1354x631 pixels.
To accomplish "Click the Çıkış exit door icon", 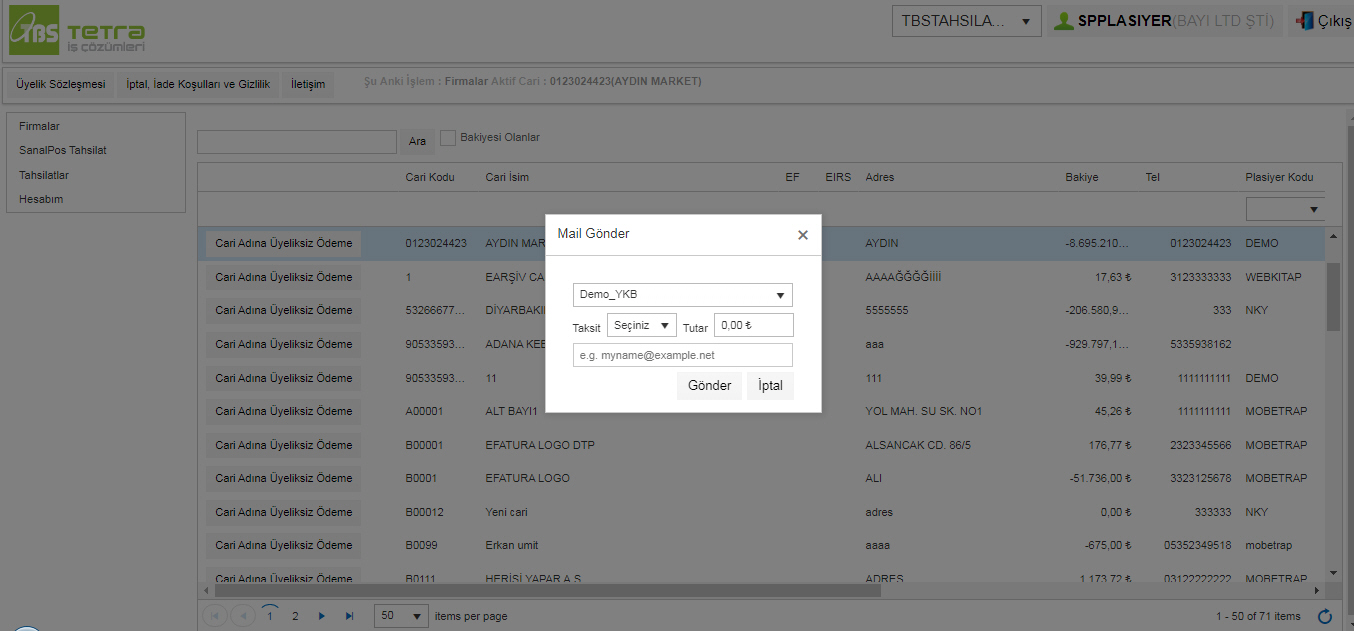I will coord(1304,21).
